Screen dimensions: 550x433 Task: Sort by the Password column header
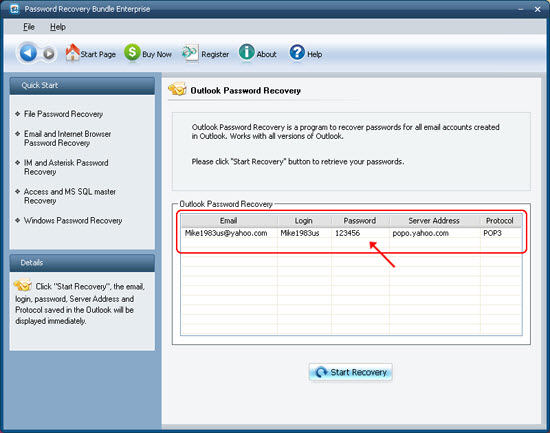coord(360,221)
